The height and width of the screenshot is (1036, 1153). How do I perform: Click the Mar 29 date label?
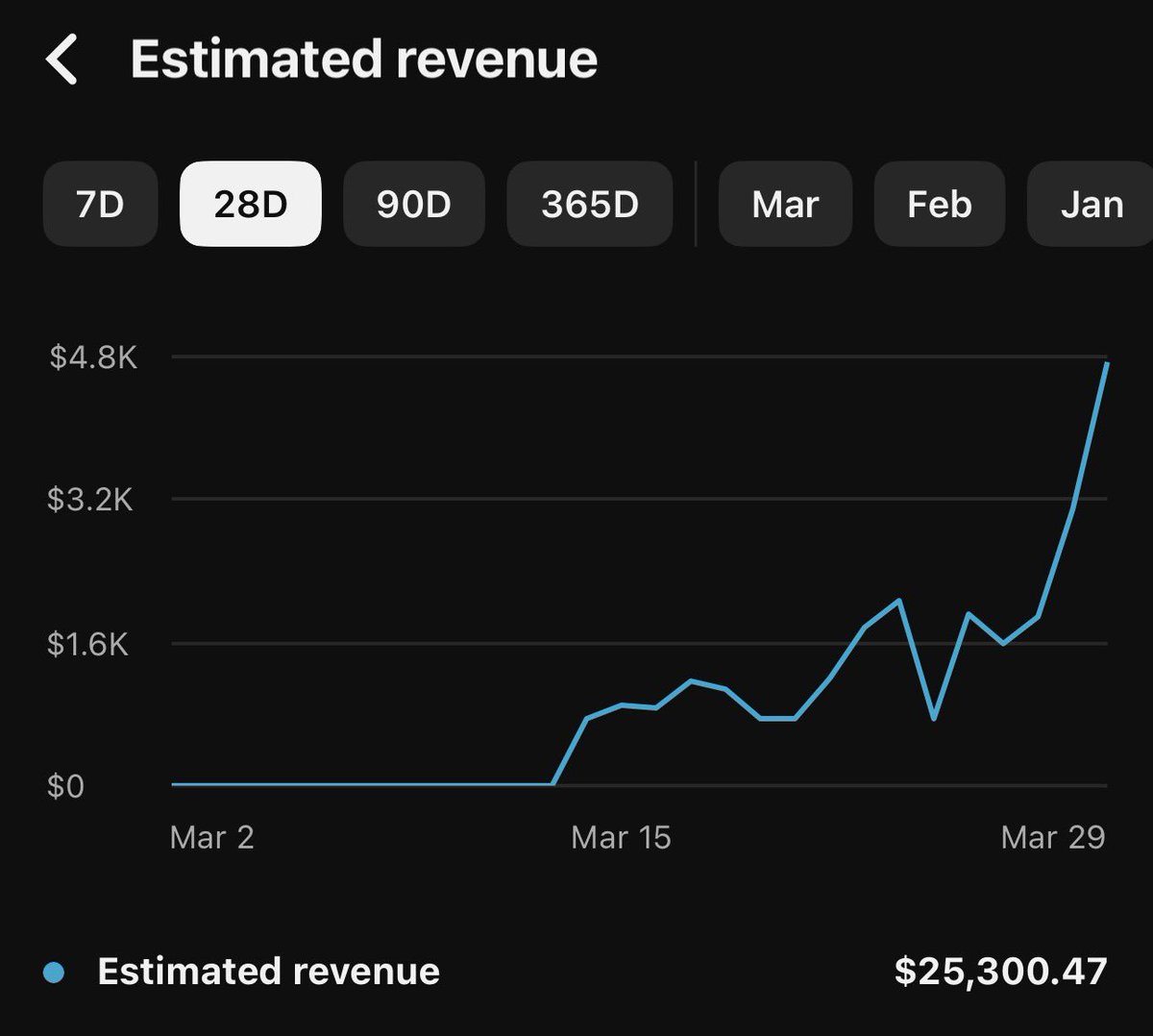click(x=1053, y=837)
